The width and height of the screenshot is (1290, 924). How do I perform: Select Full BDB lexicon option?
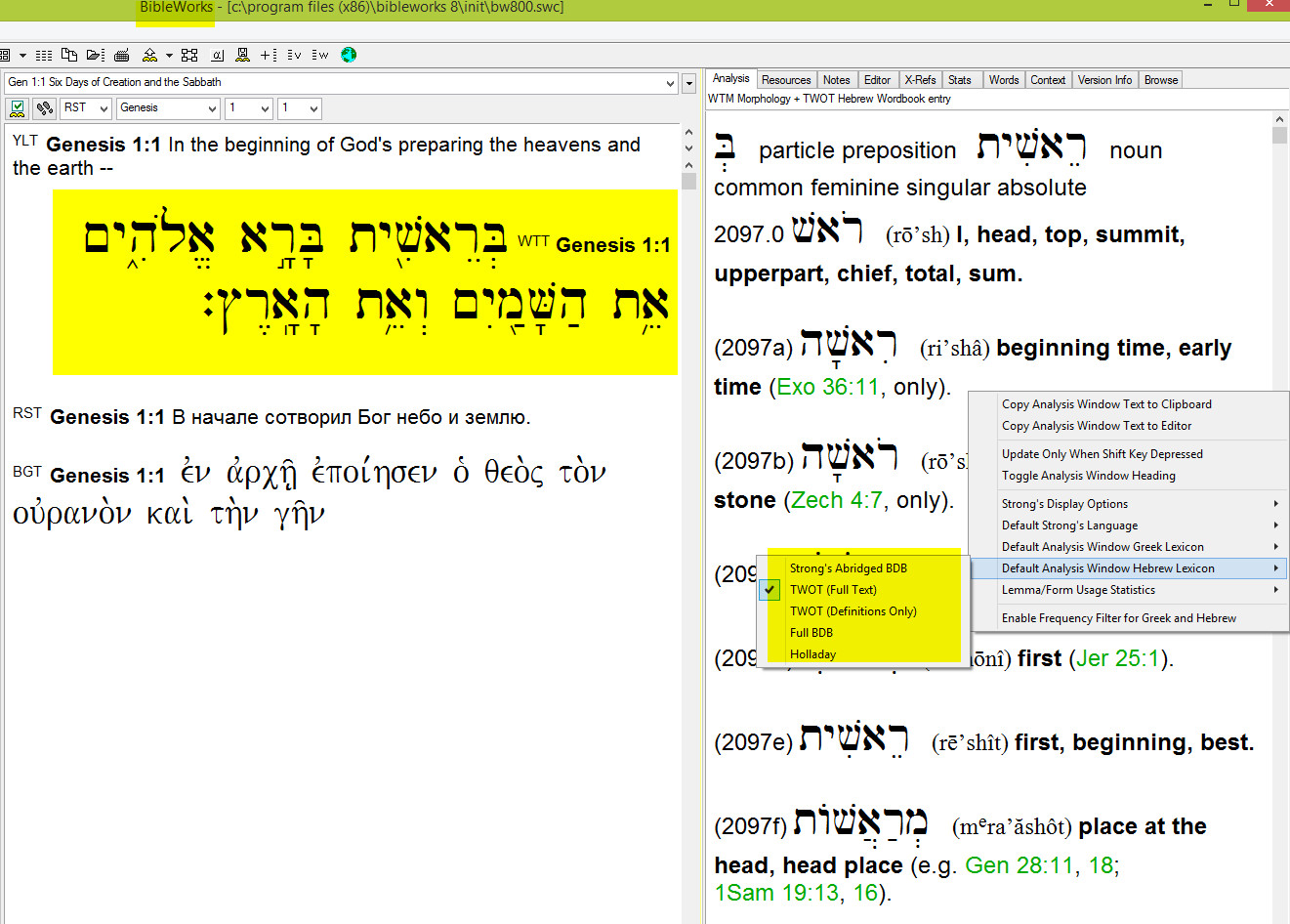(863, 633)
